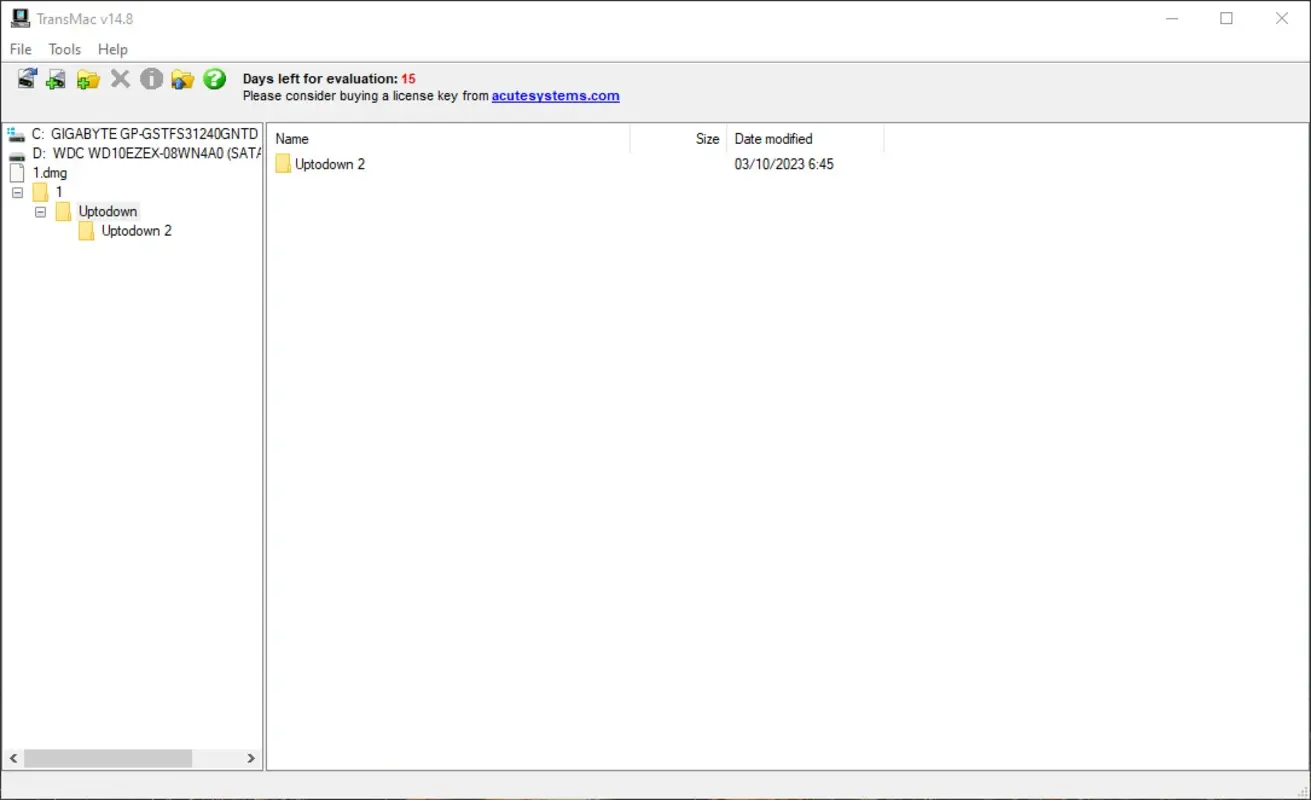Screen dimensions: 1311x800
Task: Select Uptodown 2 in the sidebar tree
Action: [x=136, y=230]
